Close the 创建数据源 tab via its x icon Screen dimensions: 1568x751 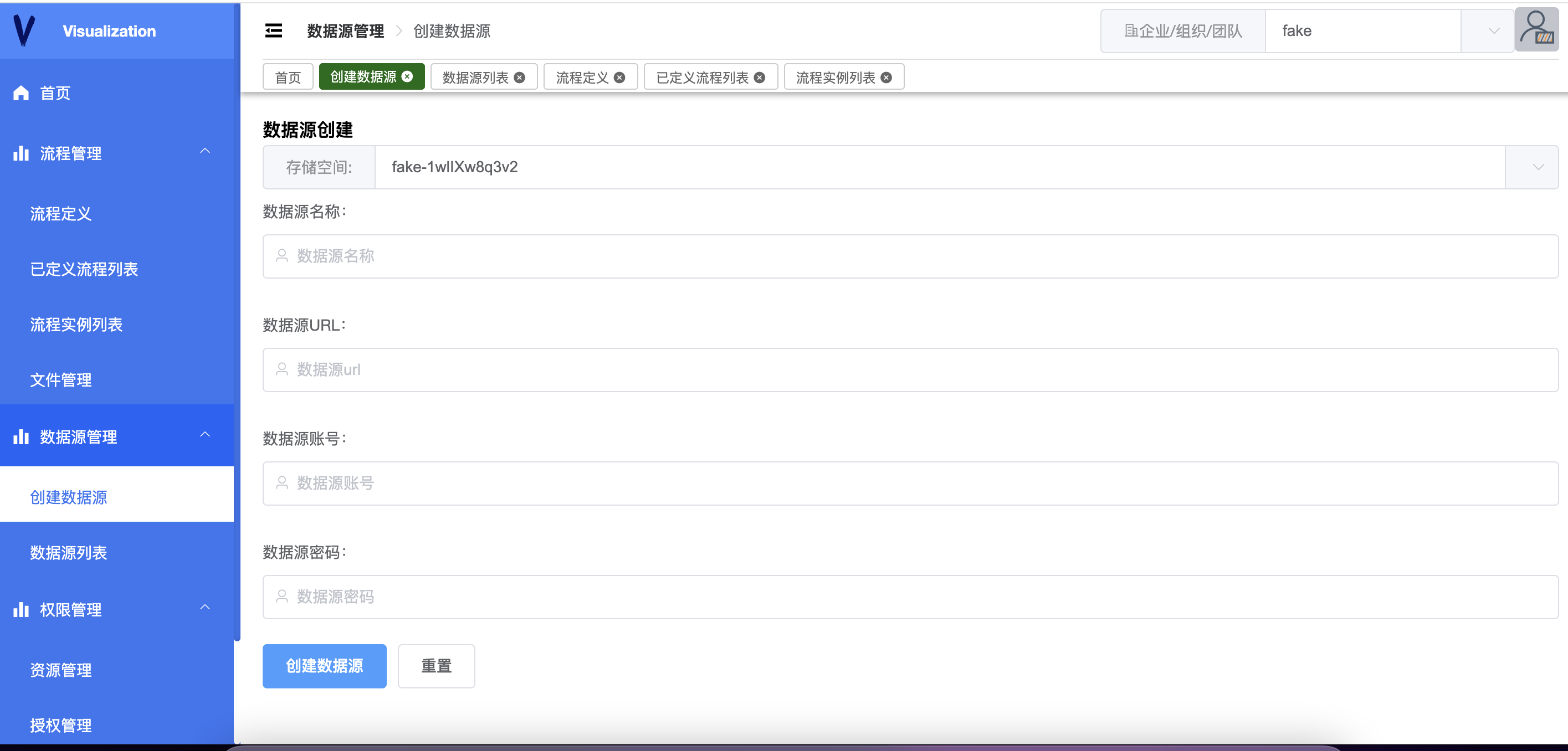407,76
